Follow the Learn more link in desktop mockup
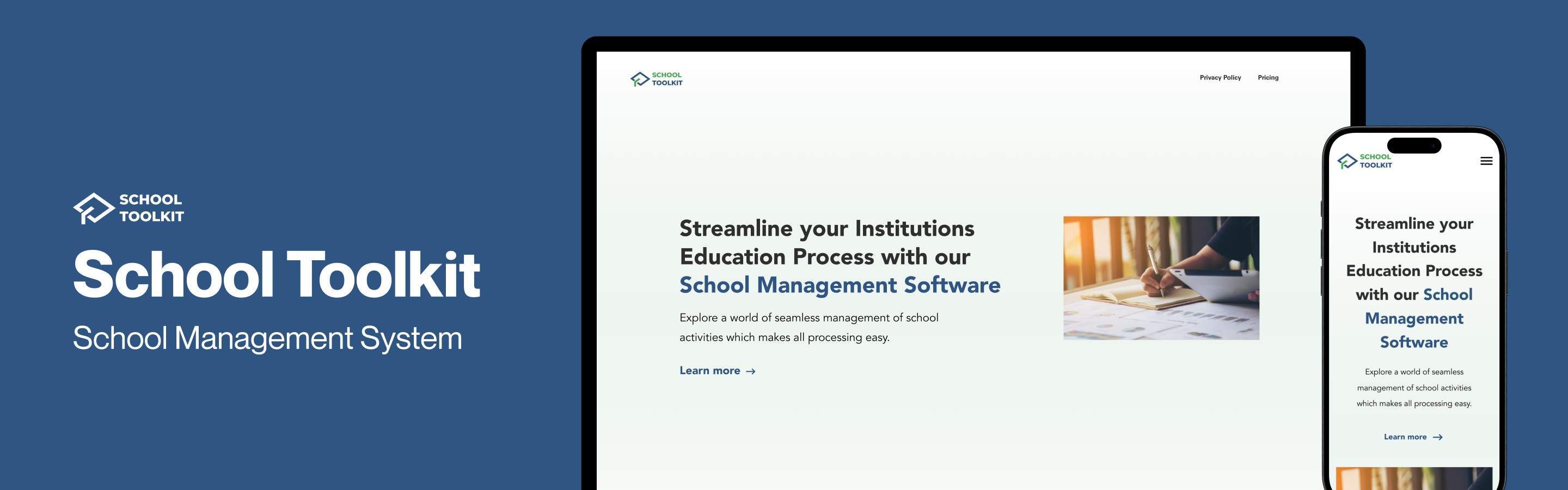The height and width of the screenshot is (490, 1568). [717, 371]
